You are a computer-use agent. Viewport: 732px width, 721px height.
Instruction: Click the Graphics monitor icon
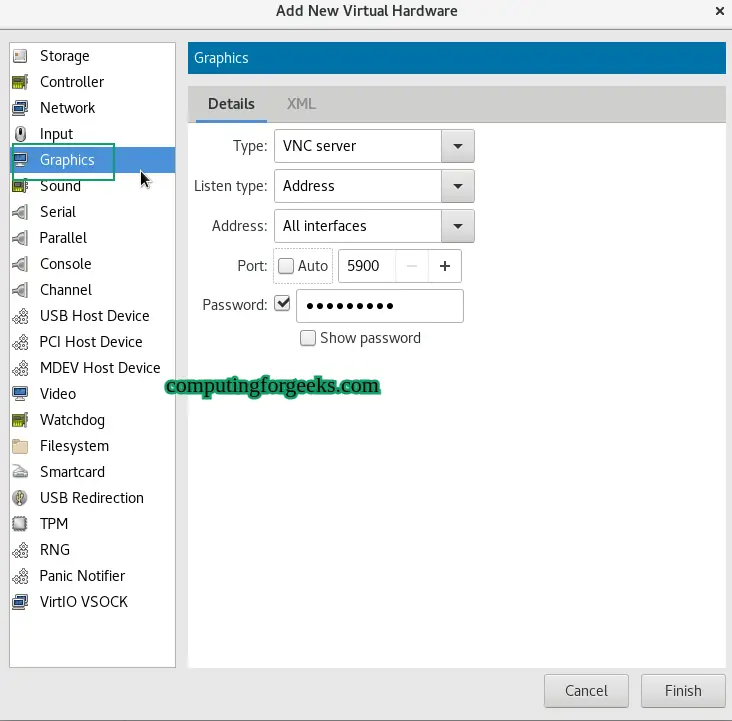(x=20, y=160)
